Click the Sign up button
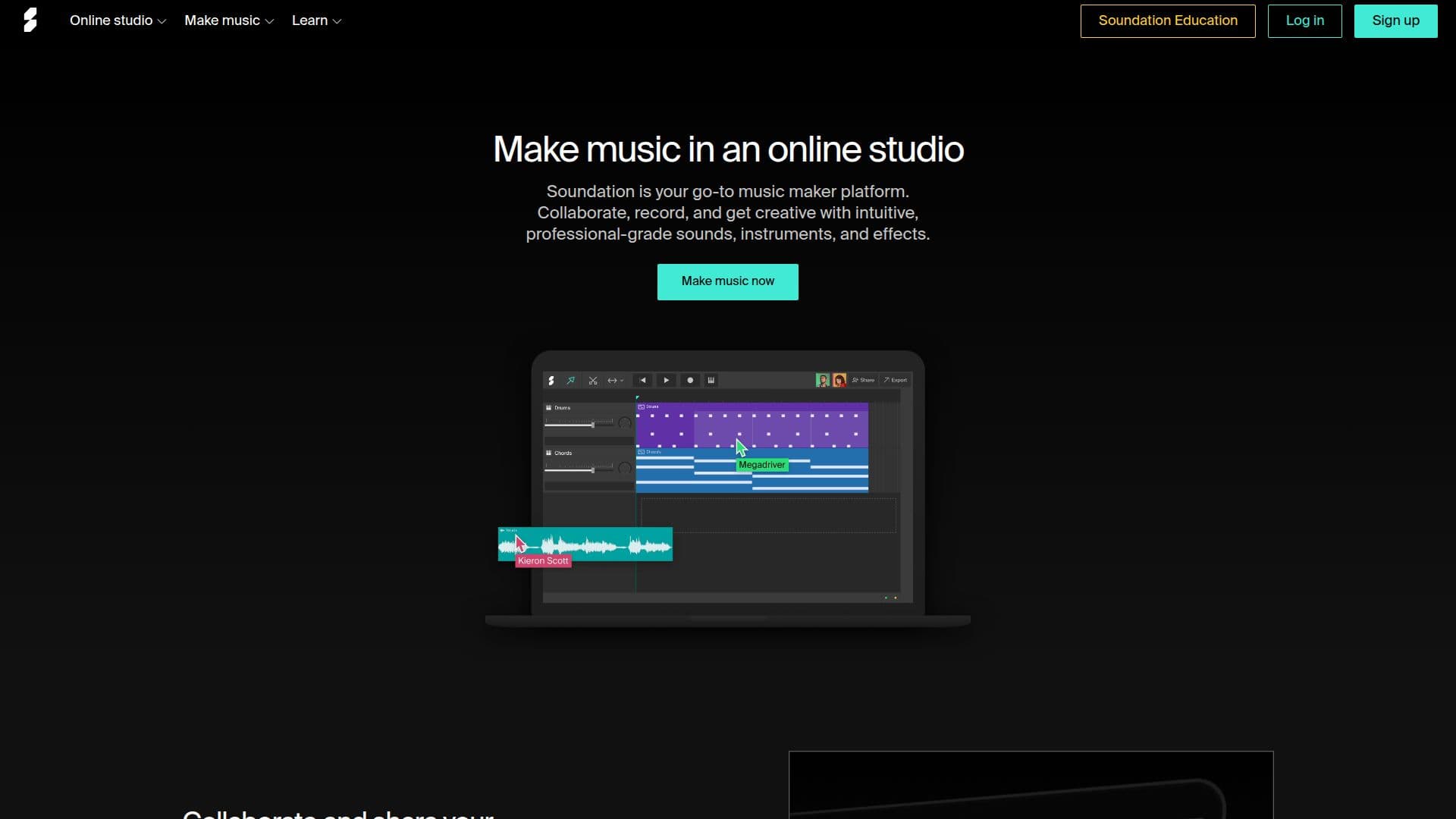1456x819 pixels. pyautogui.click(x=1396, y=20)
